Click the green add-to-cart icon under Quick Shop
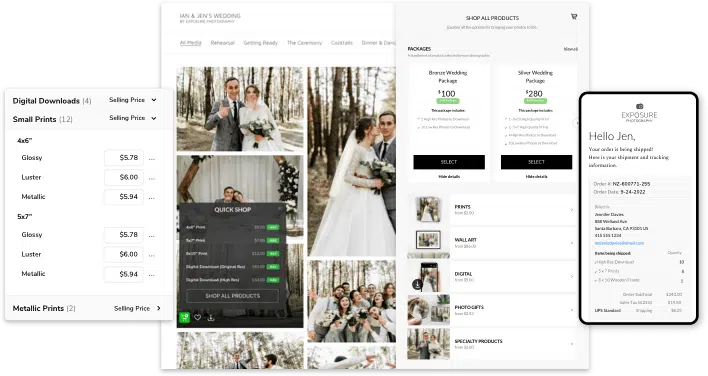This screenshot has height=376, width=708. click(184, 317)
